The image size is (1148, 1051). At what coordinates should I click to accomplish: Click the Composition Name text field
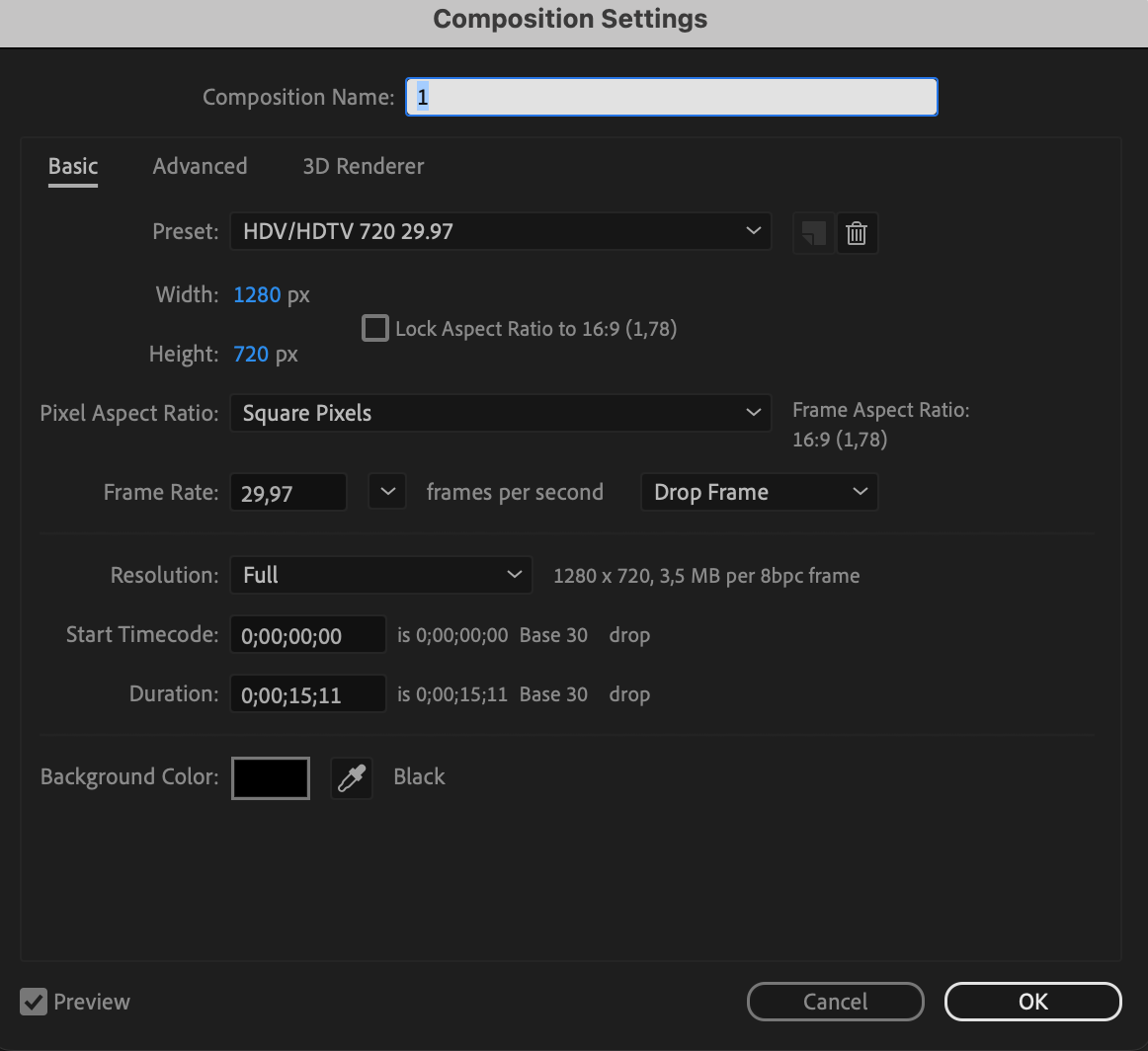(x=672, y=97)
